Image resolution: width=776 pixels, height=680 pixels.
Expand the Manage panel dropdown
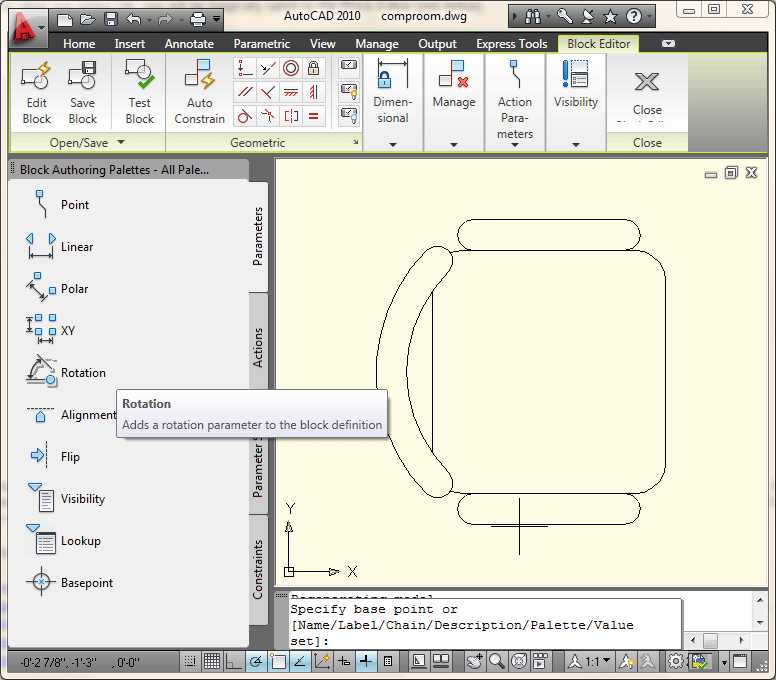pyautogui.click(x=454, y=145)
